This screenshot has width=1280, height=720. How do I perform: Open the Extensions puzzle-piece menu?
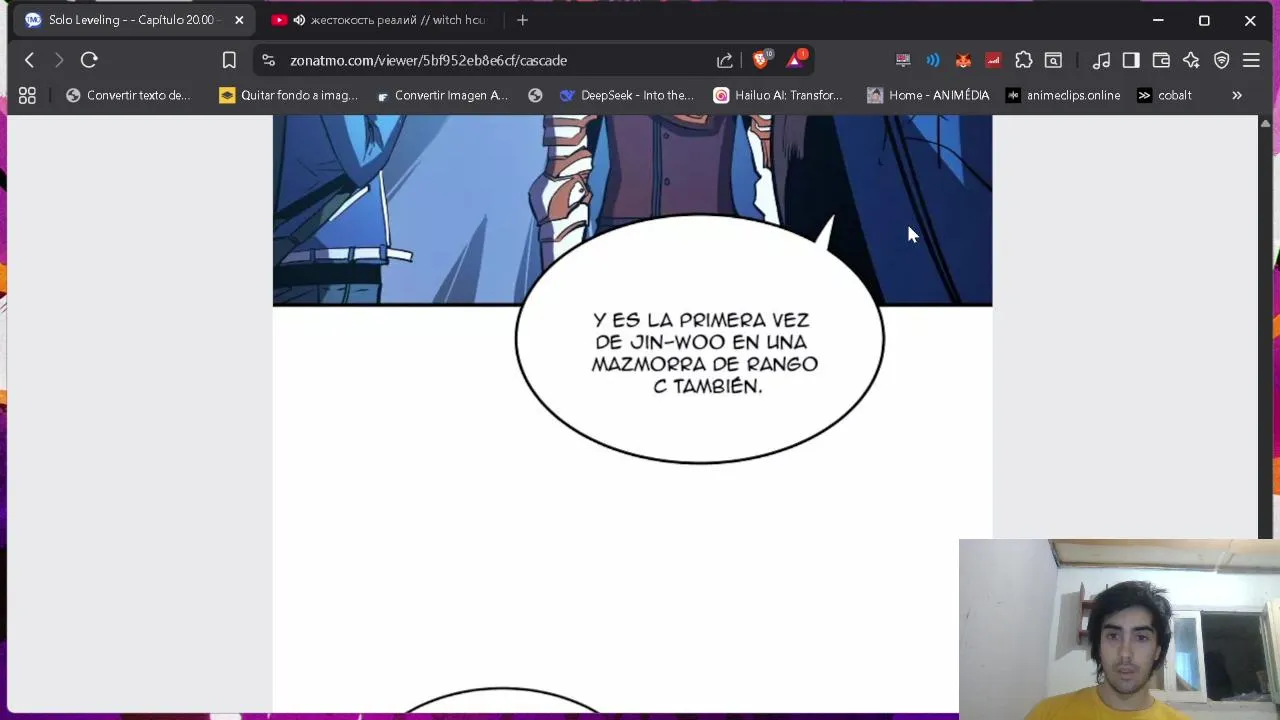[x=1023, y=60]
